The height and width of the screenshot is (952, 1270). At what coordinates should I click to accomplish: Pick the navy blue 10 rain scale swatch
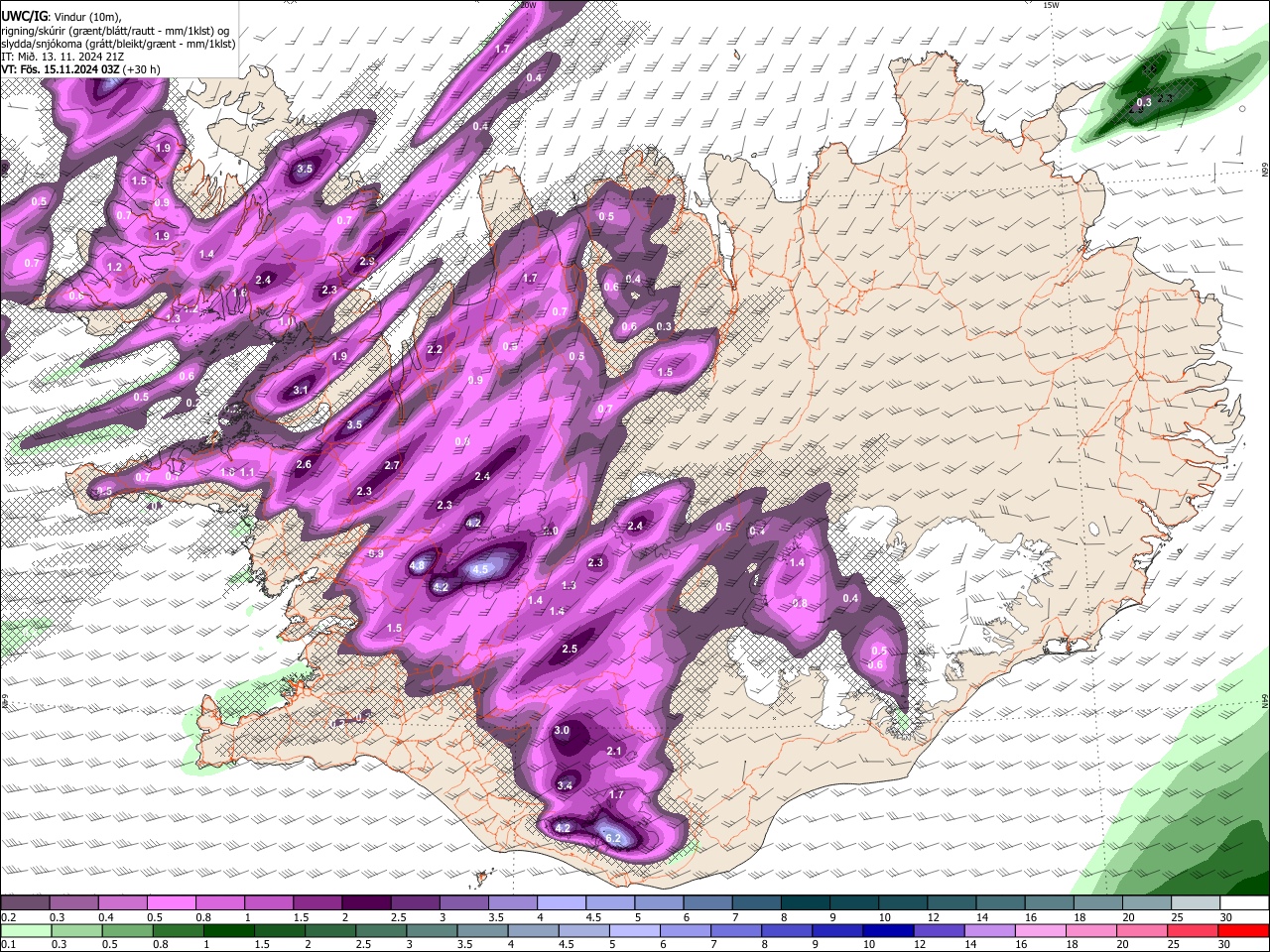pyautogui.click(x=886, y=931)
